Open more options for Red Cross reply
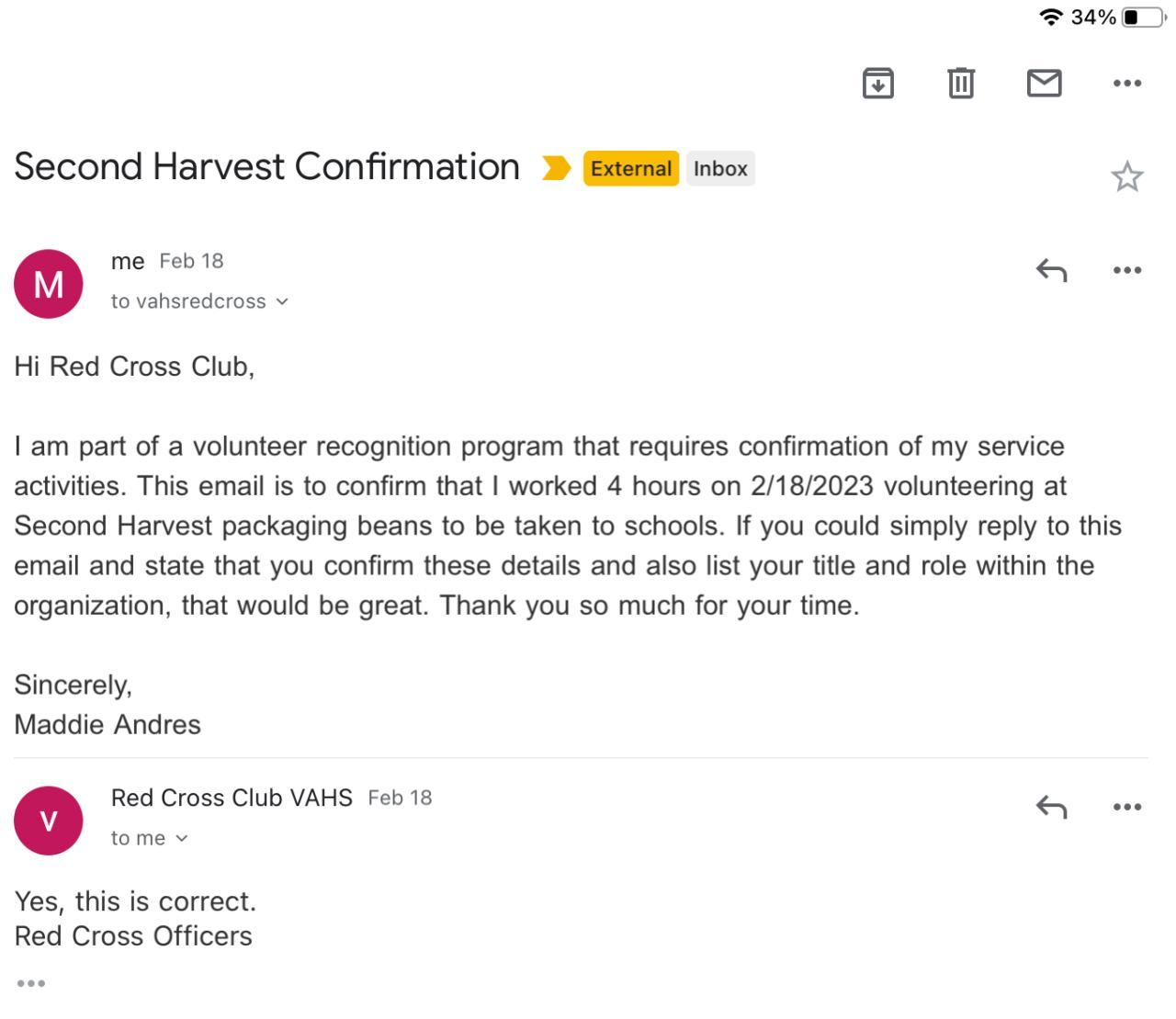The height and width of the screenshot is (1019, 1176). 1126,807
